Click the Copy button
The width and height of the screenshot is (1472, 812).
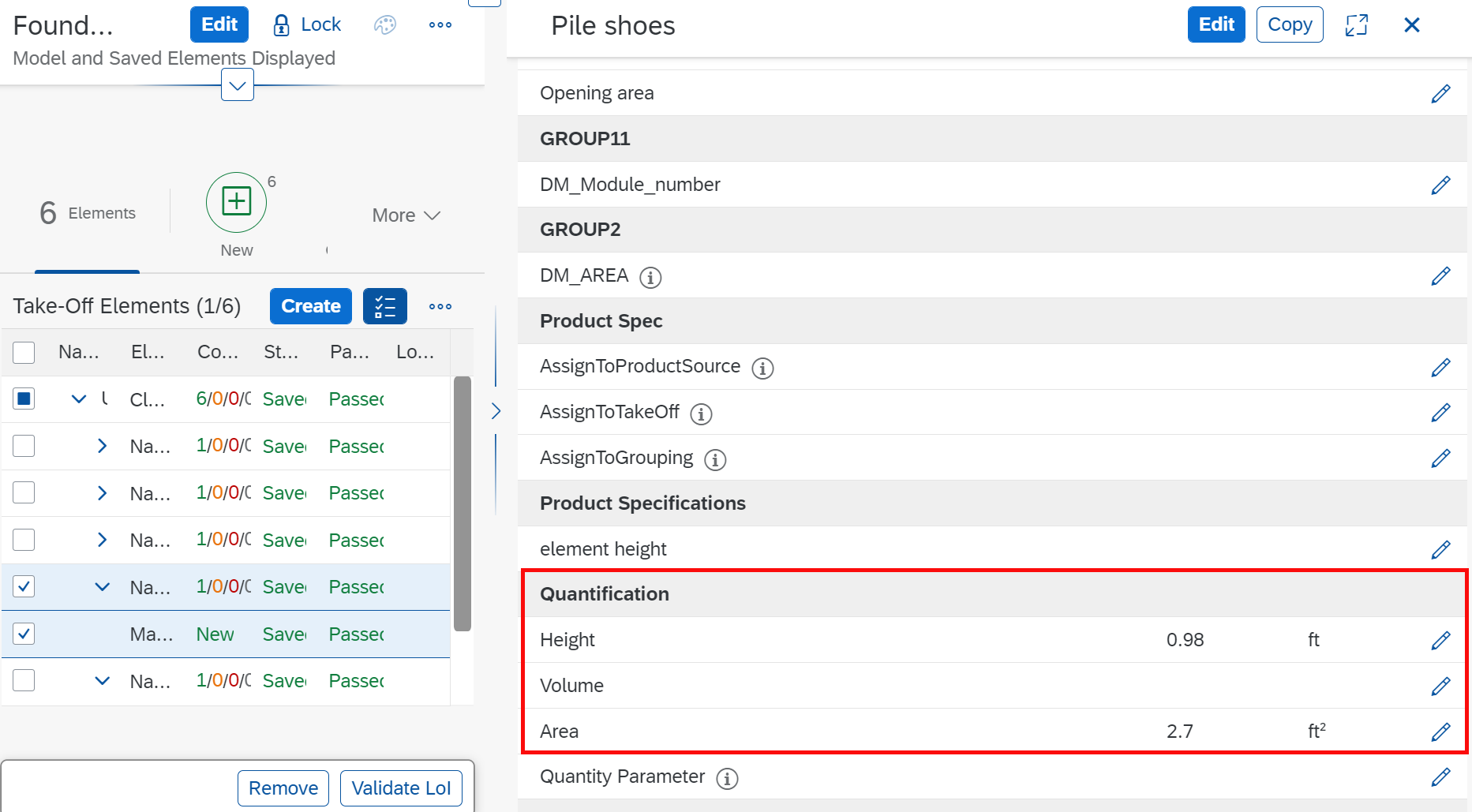pyautogui.click(x=1290, y=24)
